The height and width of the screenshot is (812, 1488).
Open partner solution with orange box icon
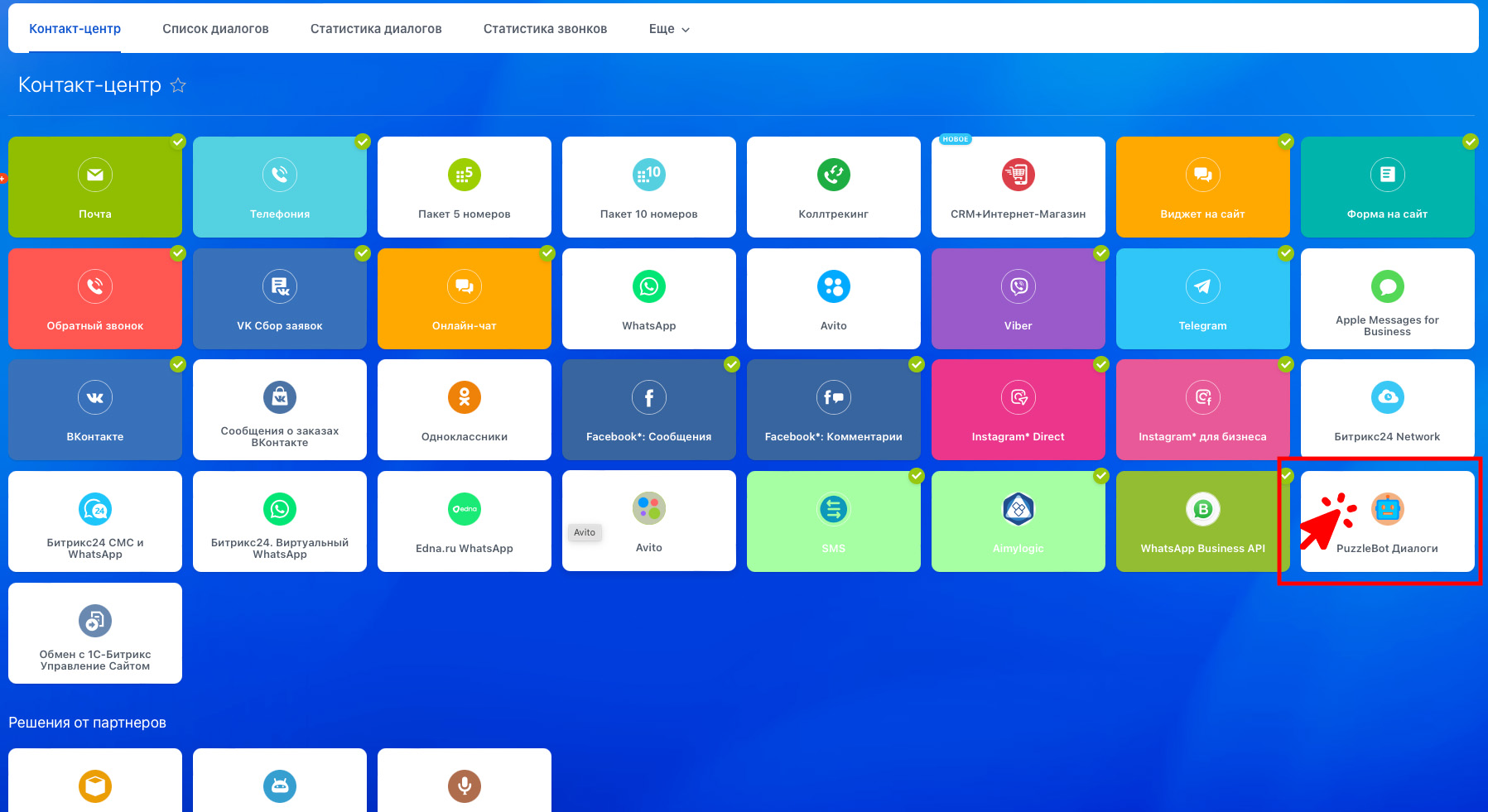(95, 781)
